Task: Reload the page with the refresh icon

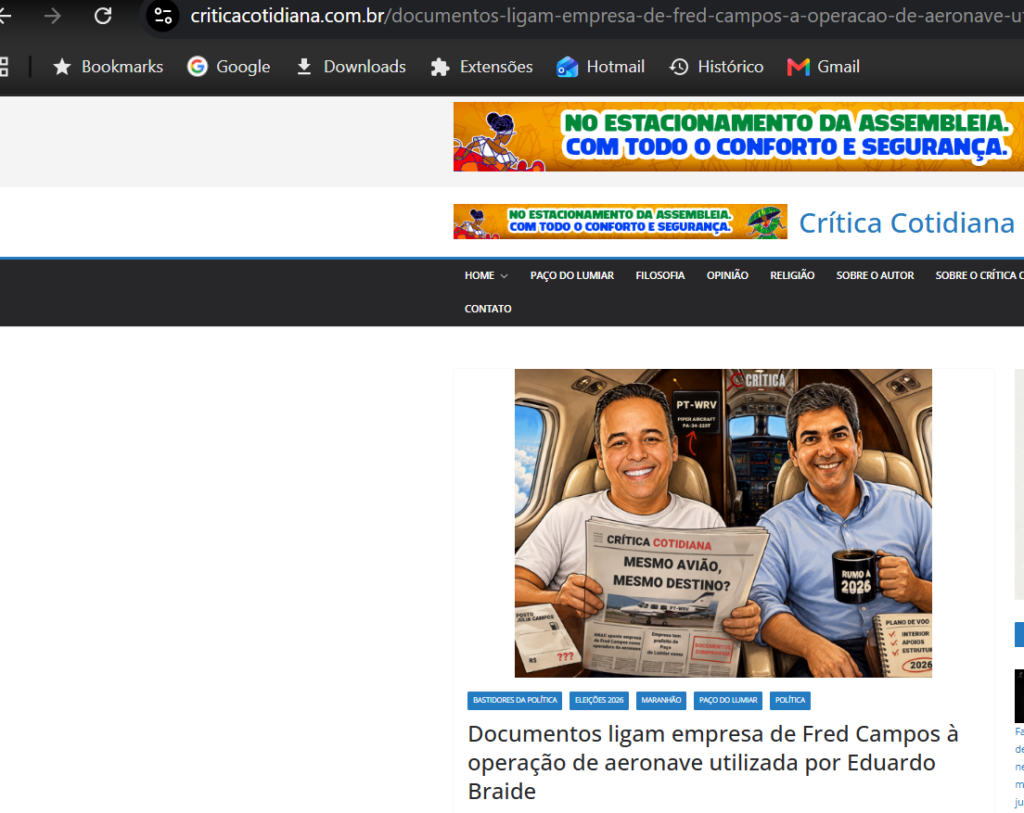Action: [103, 15]
